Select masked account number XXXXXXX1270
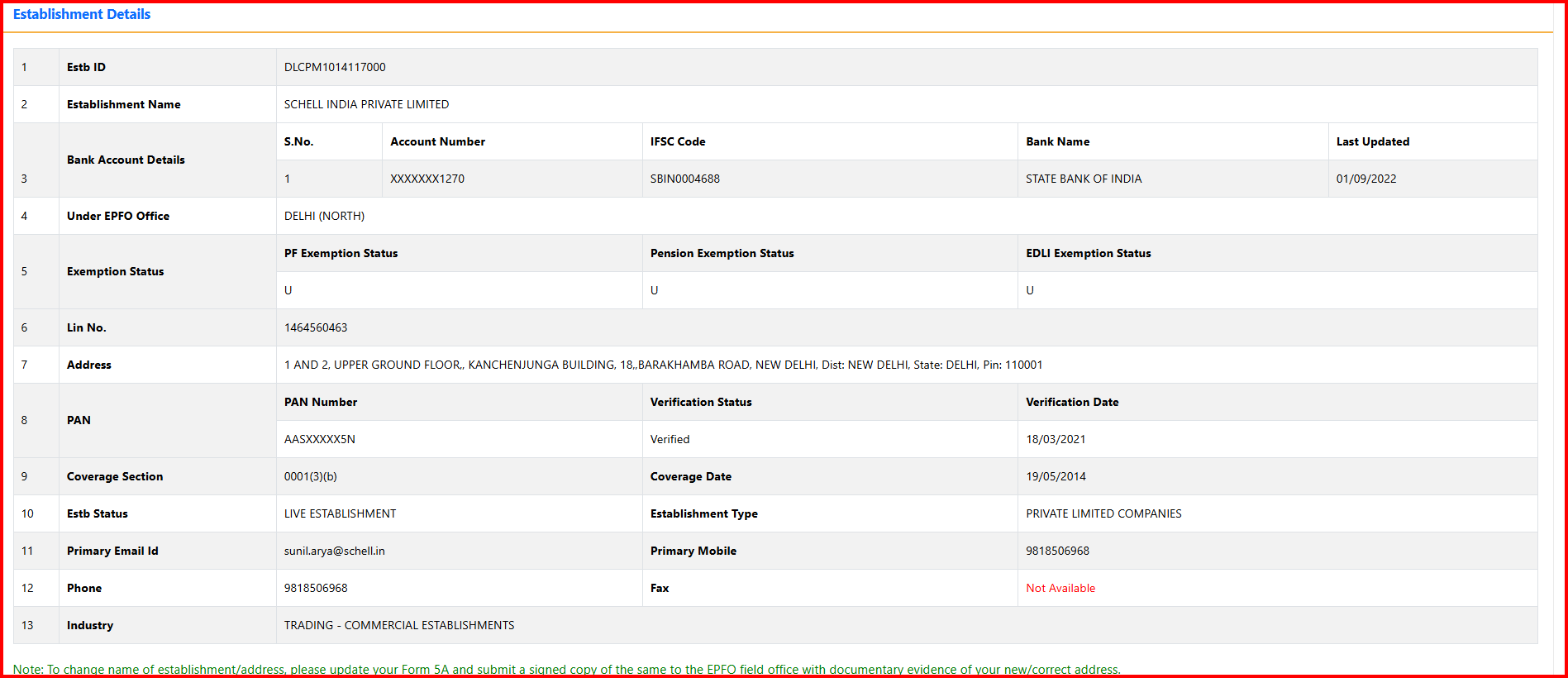The height and width of the screenshot is (678, 1568). pos(427,179)
